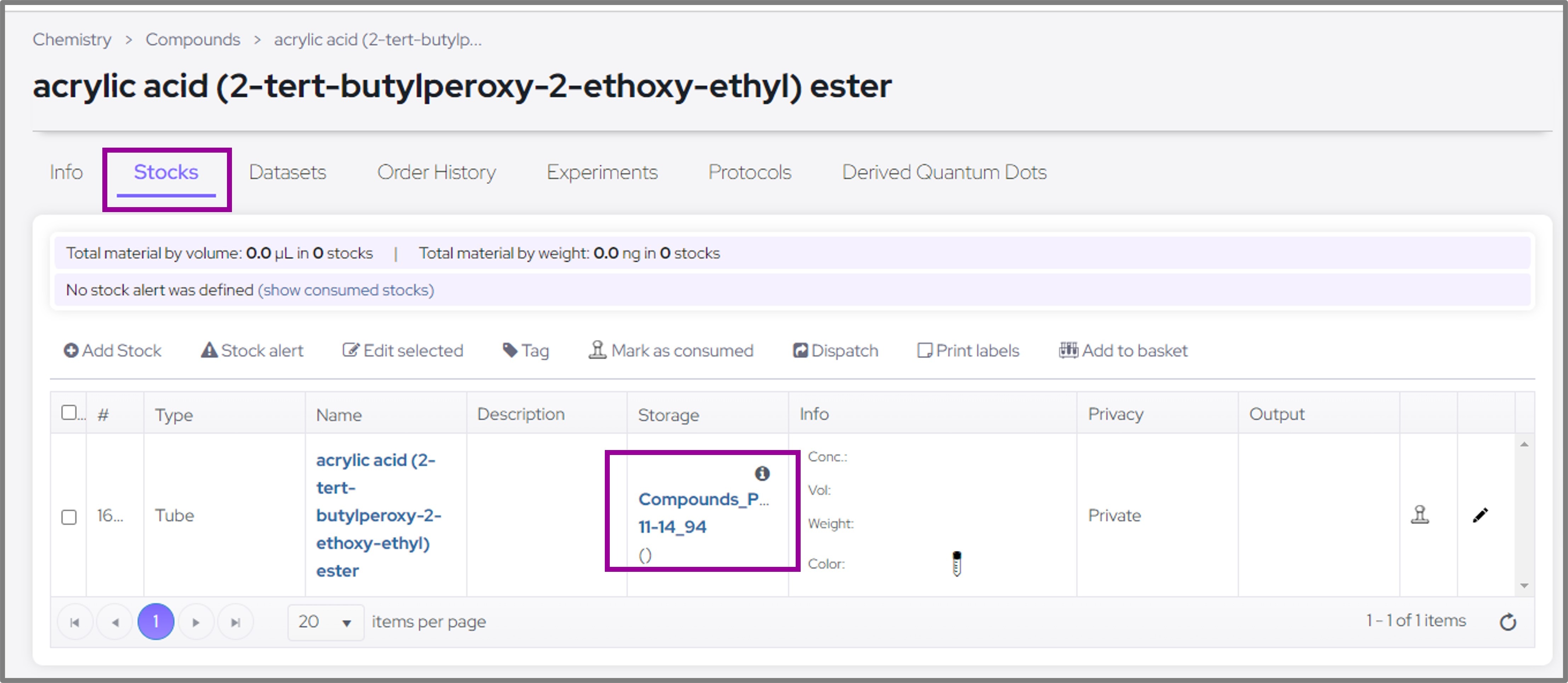Viewport: 1568px width, 683px height.
Task: Click the Add Stock plus icon
Action: tap(70, 351)
